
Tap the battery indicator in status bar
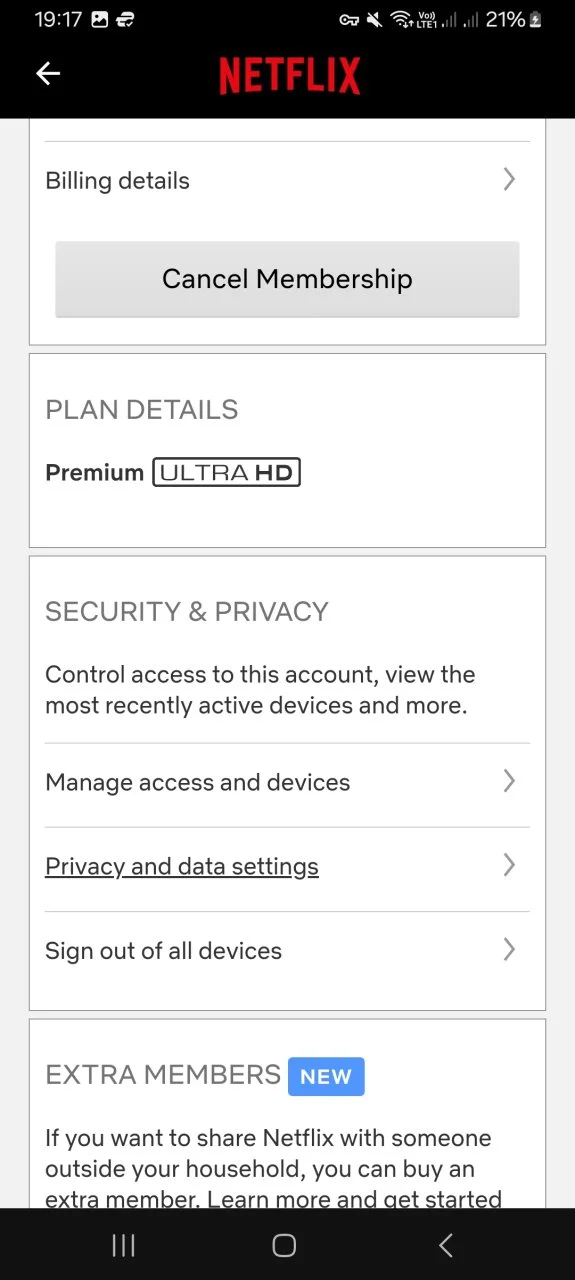(535, 19)
